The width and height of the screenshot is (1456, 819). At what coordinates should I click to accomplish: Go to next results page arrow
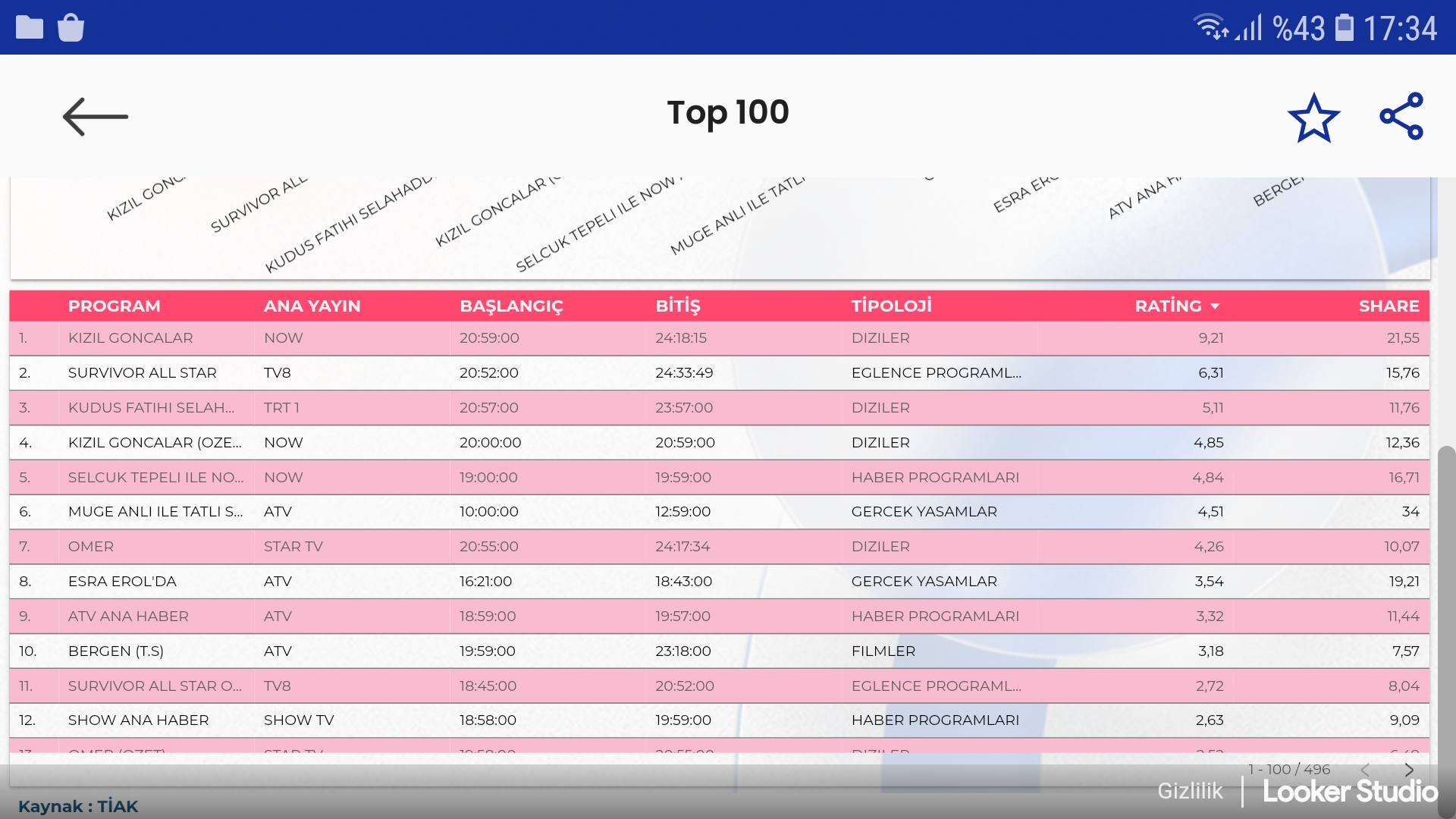[x=1409, y=770]
